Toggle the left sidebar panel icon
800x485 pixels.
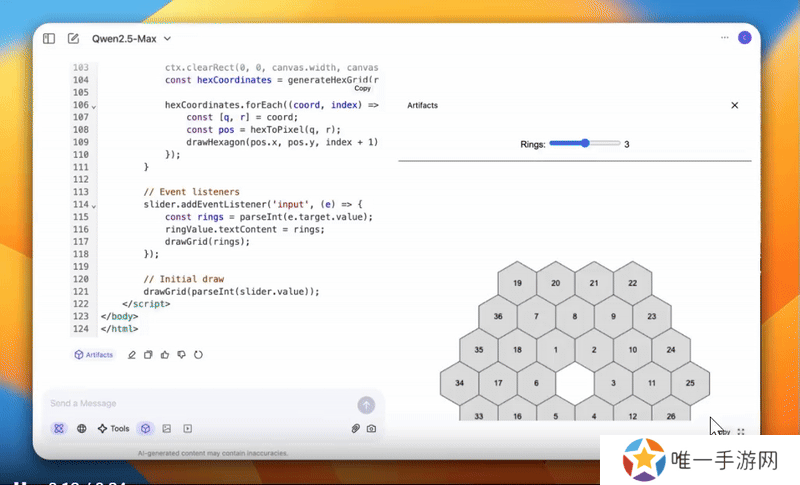pos(49,39)
